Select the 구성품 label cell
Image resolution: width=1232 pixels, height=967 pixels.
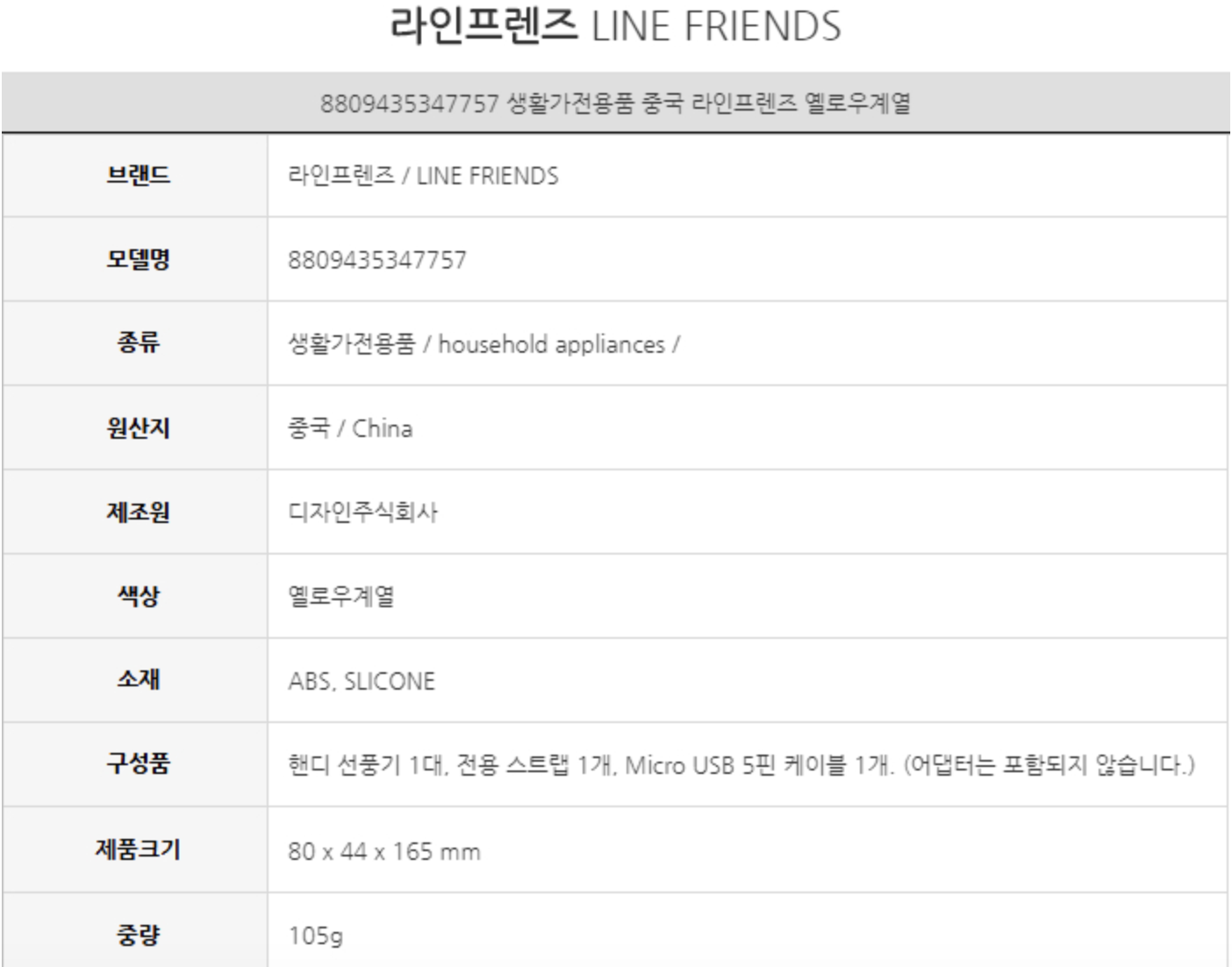point(138,763)
